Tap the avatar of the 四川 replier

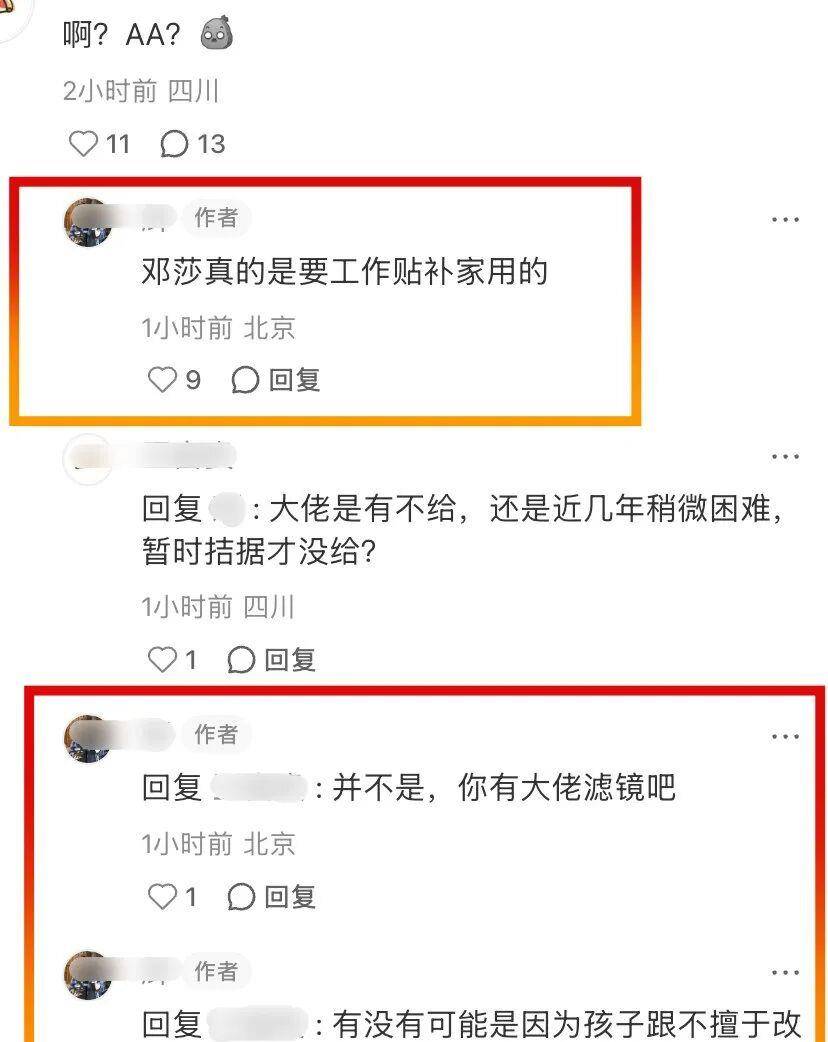(88, 459)
